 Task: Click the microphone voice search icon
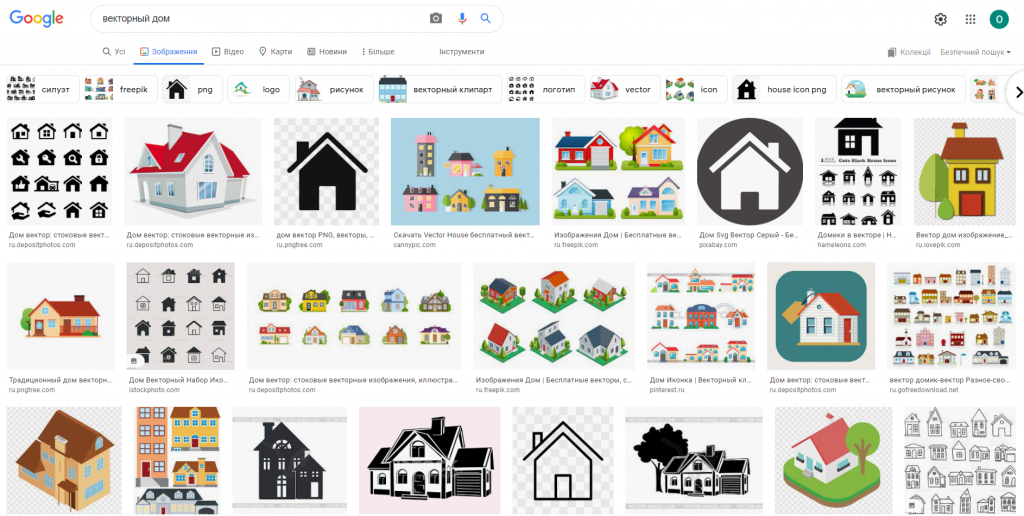(462, 19)
